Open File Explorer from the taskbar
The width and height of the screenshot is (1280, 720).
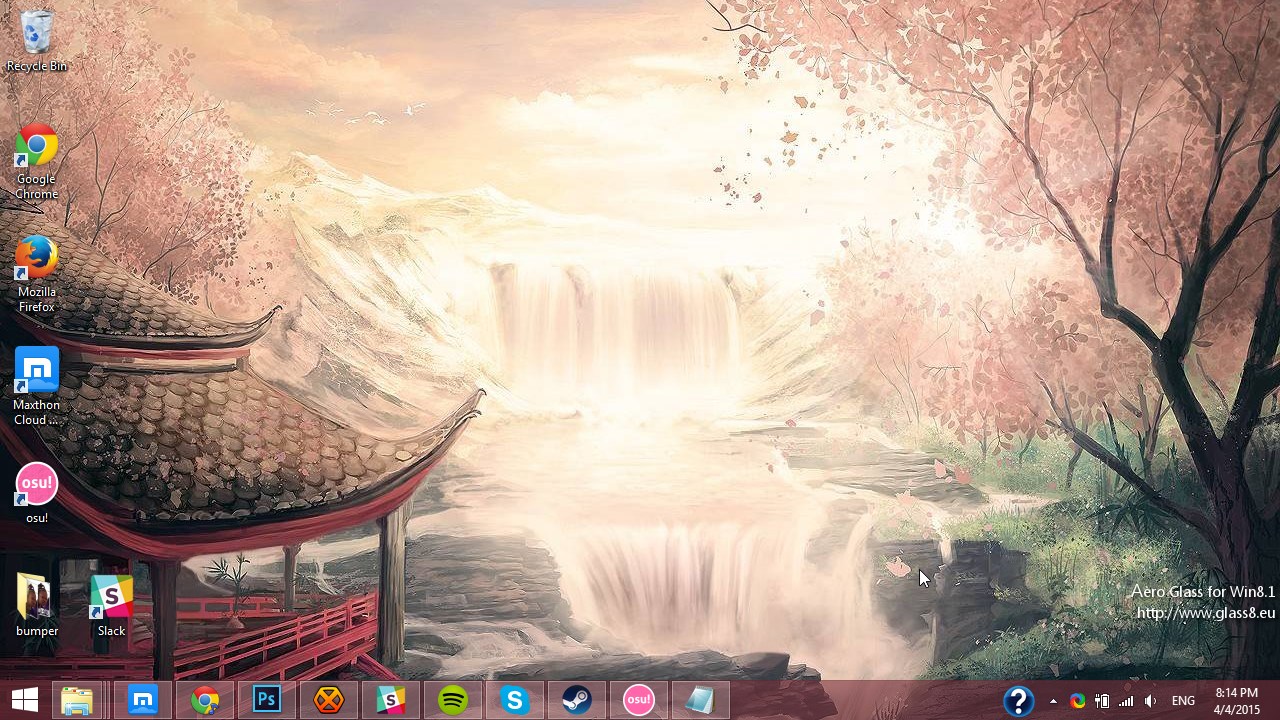pos(77,701)
